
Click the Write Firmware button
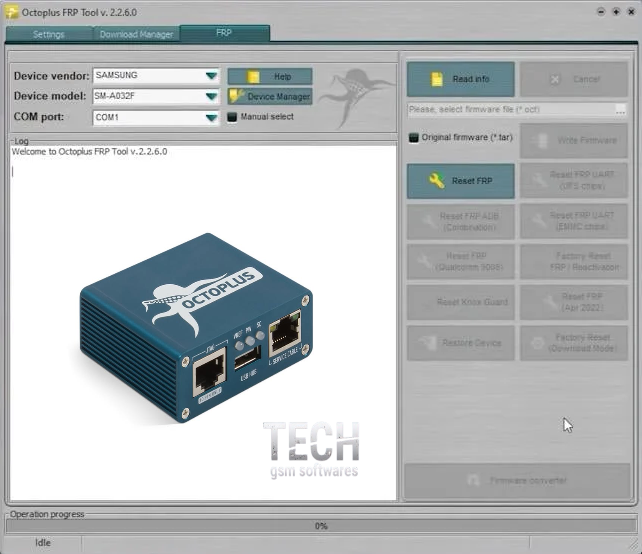click(x=574, y=140)
